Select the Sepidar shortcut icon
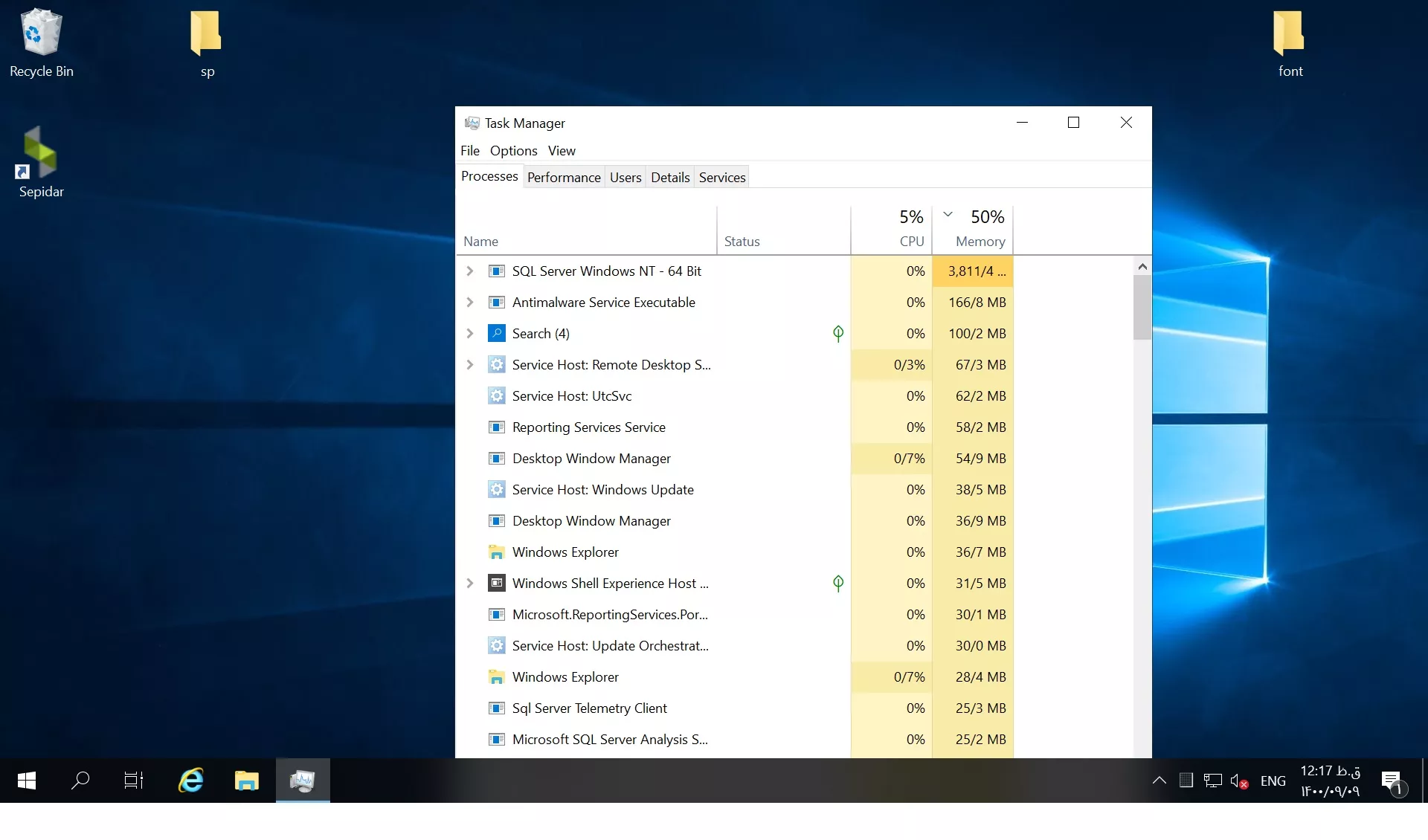Viewport: 1428px width, 840px height. click(x=41, y=162)
